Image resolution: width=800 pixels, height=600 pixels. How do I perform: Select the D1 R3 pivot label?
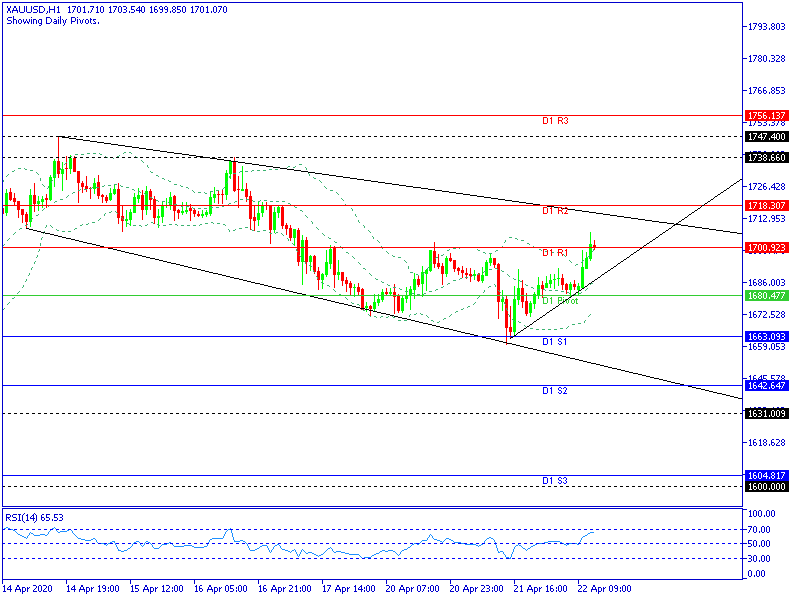pyautogui.click(x=555, y=121)
